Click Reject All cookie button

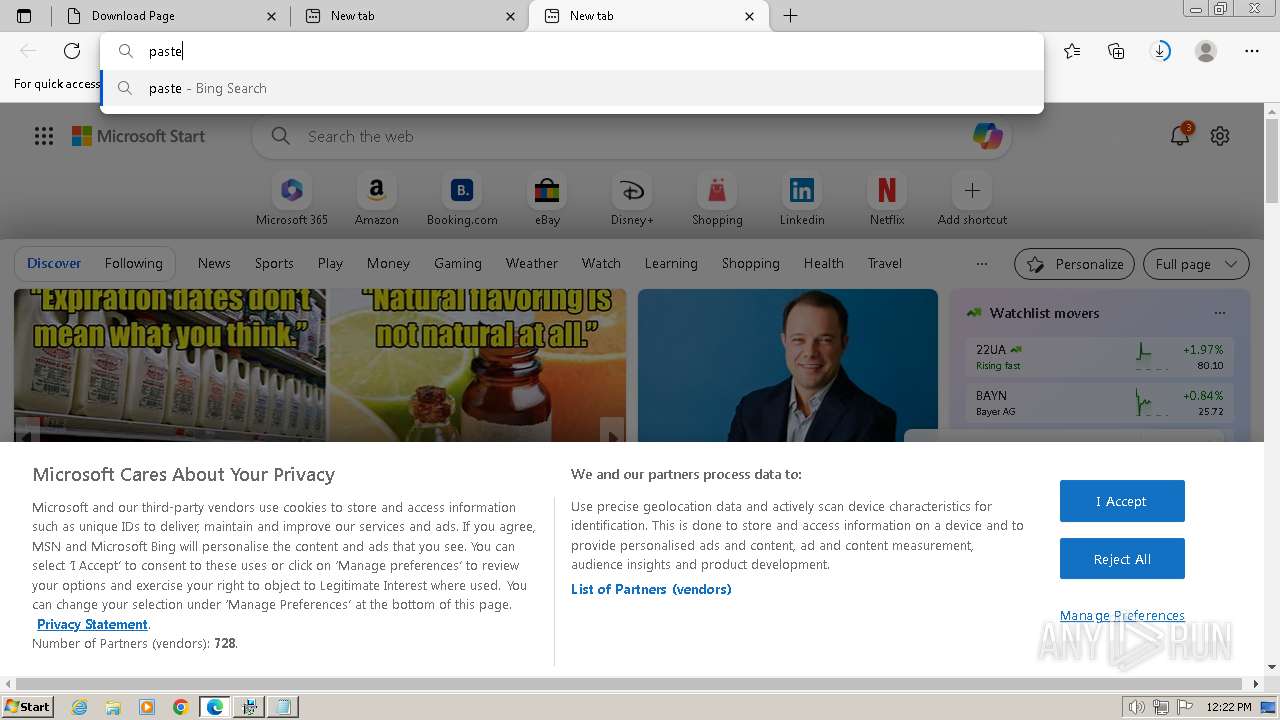[x=1122, y=559]
